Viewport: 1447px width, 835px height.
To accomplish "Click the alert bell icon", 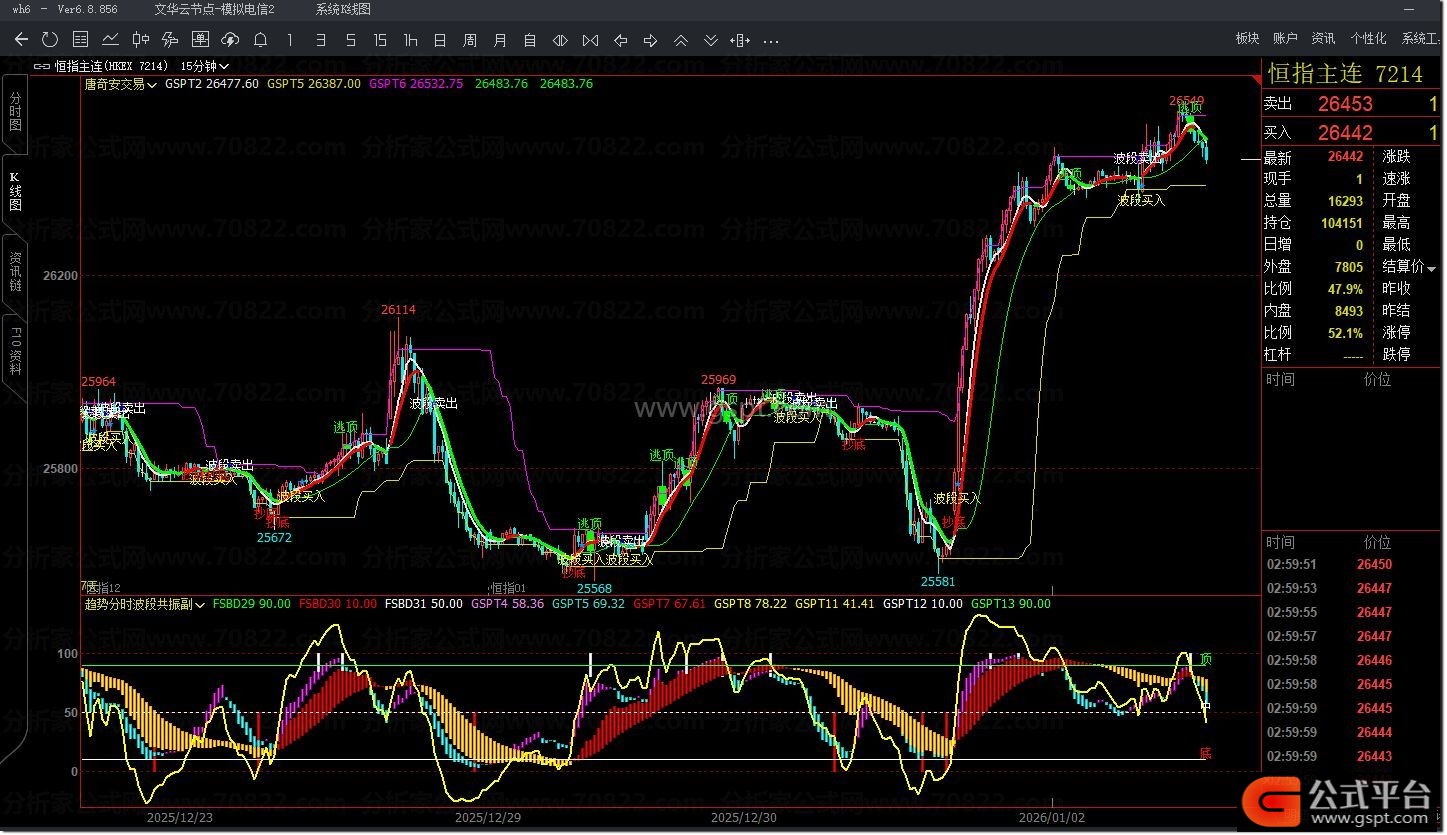I will [x=260, y=40].
